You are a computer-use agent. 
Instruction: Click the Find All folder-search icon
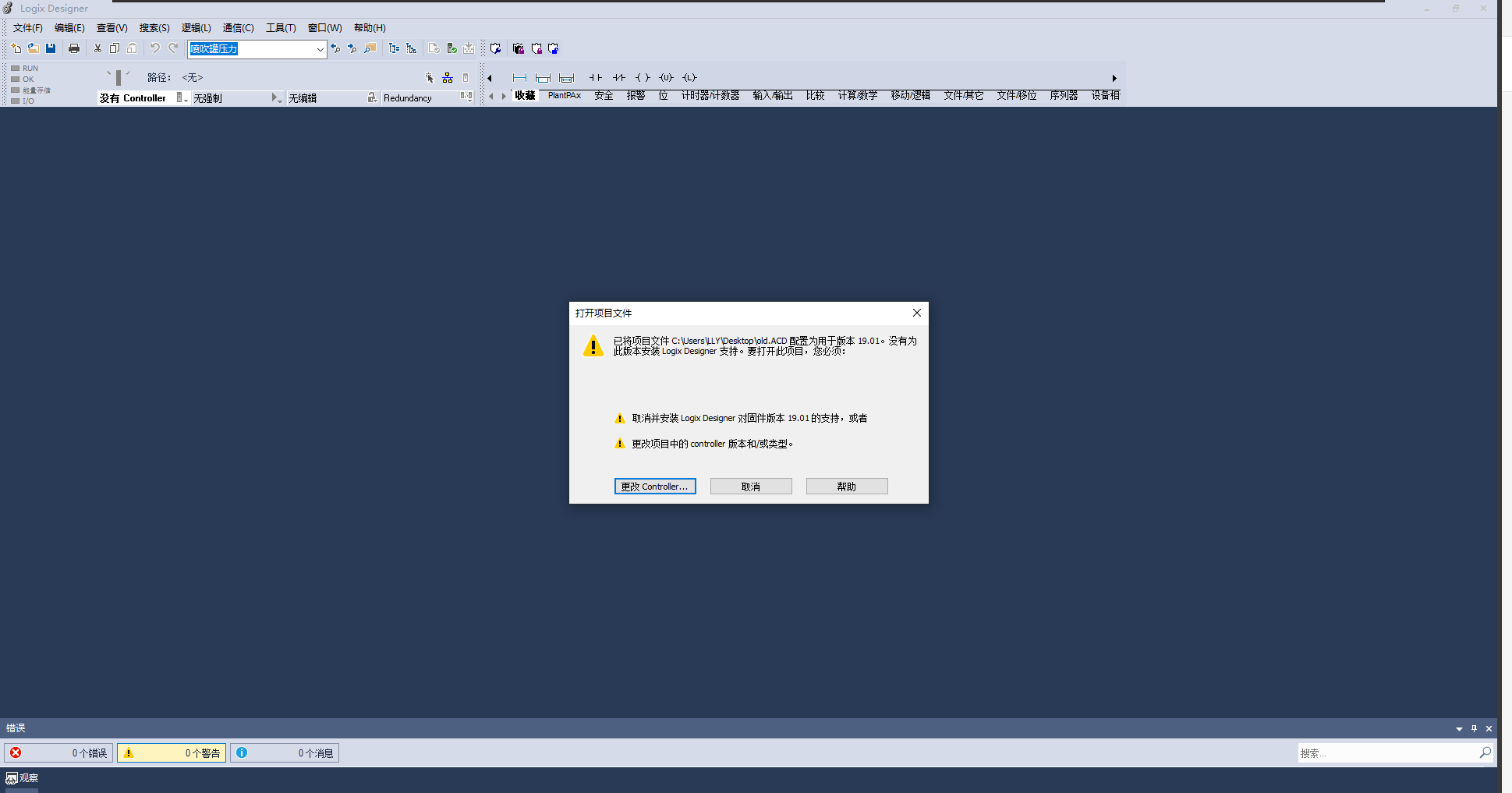[x=370, y=48]
